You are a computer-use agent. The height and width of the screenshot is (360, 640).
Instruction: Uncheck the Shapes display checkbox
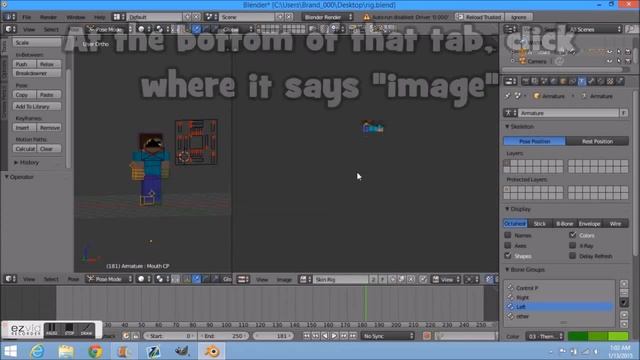[x=508, y=256]
